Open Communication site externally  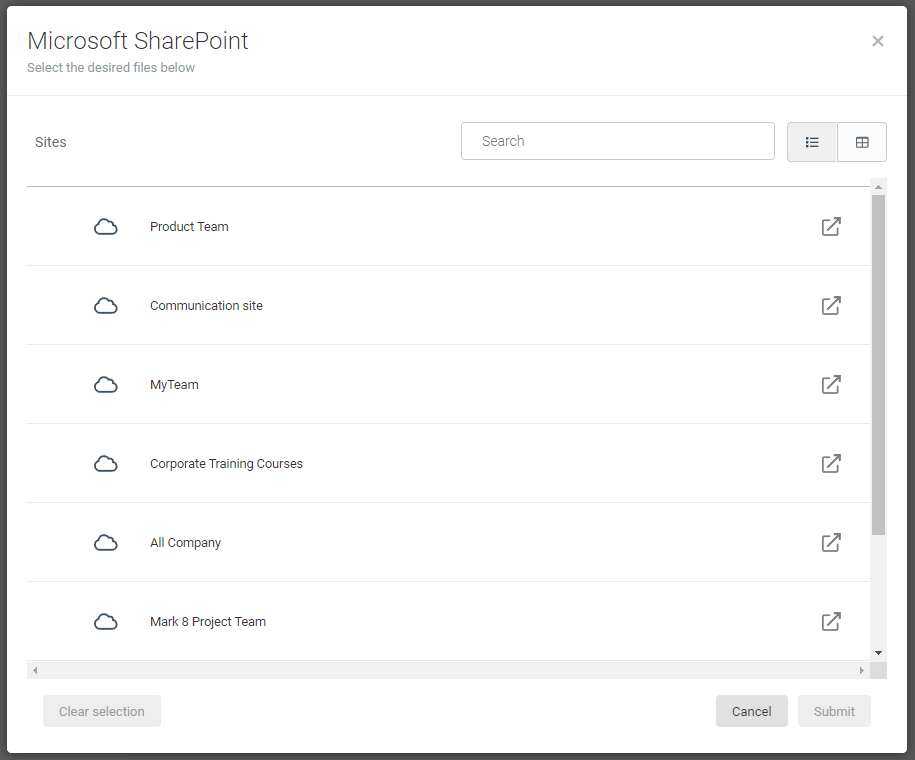point(830,306)
